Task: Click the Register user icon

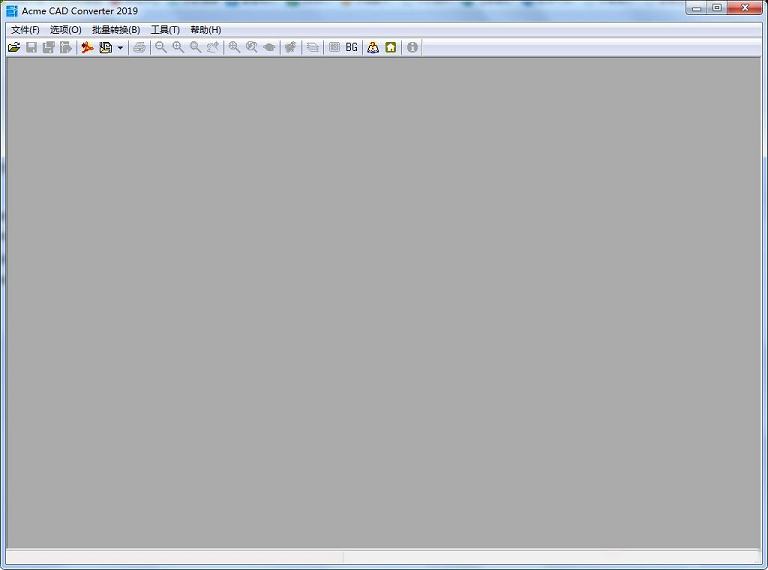Action: point(373,47)
